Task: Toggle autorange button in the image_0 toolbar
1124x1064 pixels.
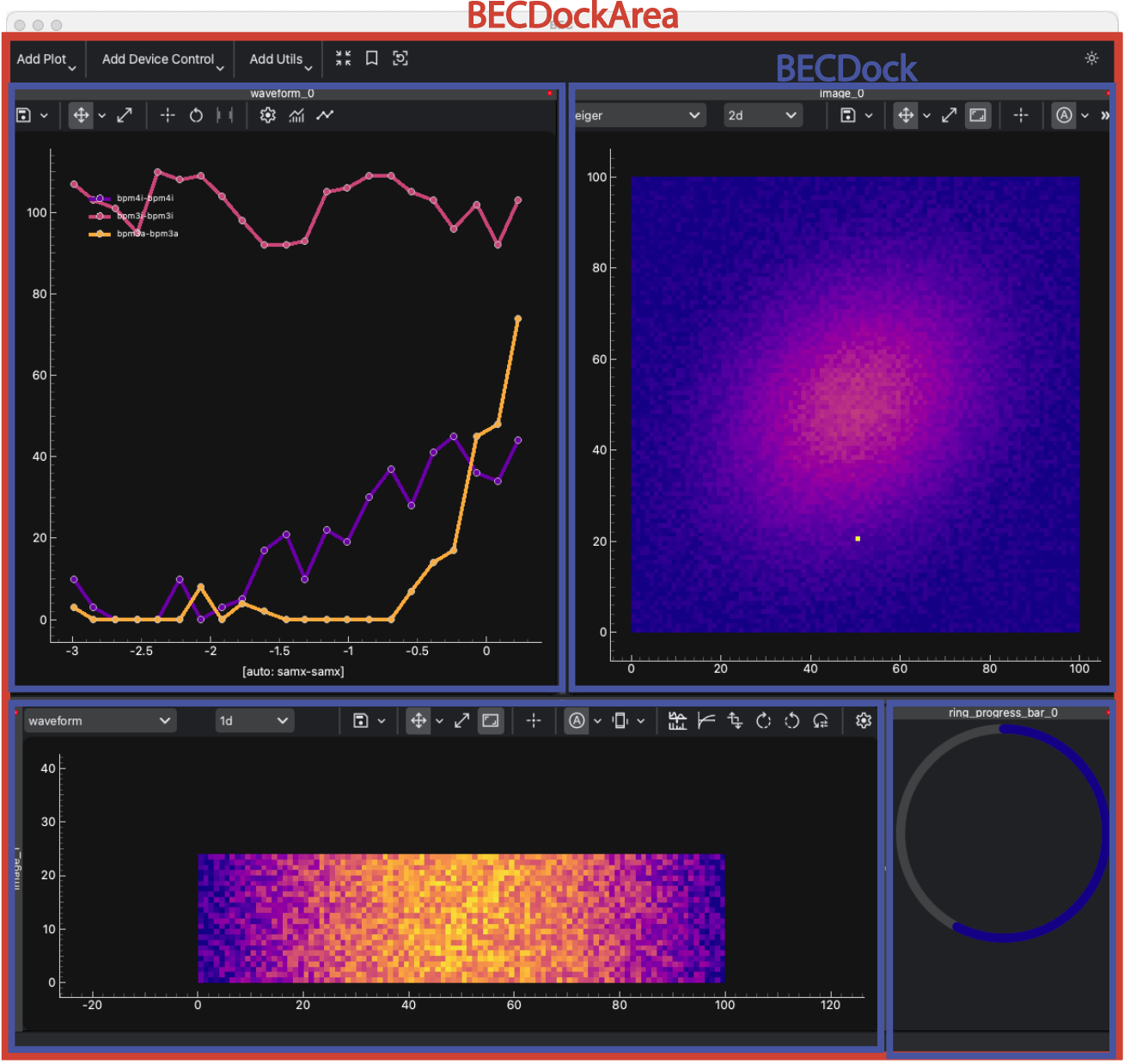Action: pos(1064,115)
